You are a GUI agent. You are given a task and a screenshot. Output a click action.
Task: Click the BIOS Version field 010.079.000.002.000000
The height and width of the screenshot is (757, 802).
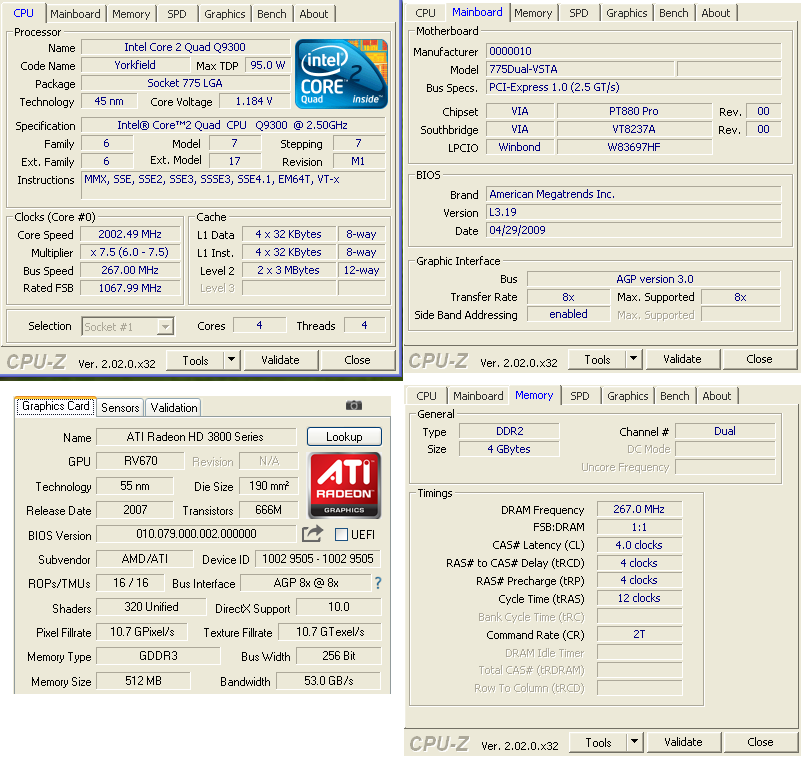(x=196, y=534)
